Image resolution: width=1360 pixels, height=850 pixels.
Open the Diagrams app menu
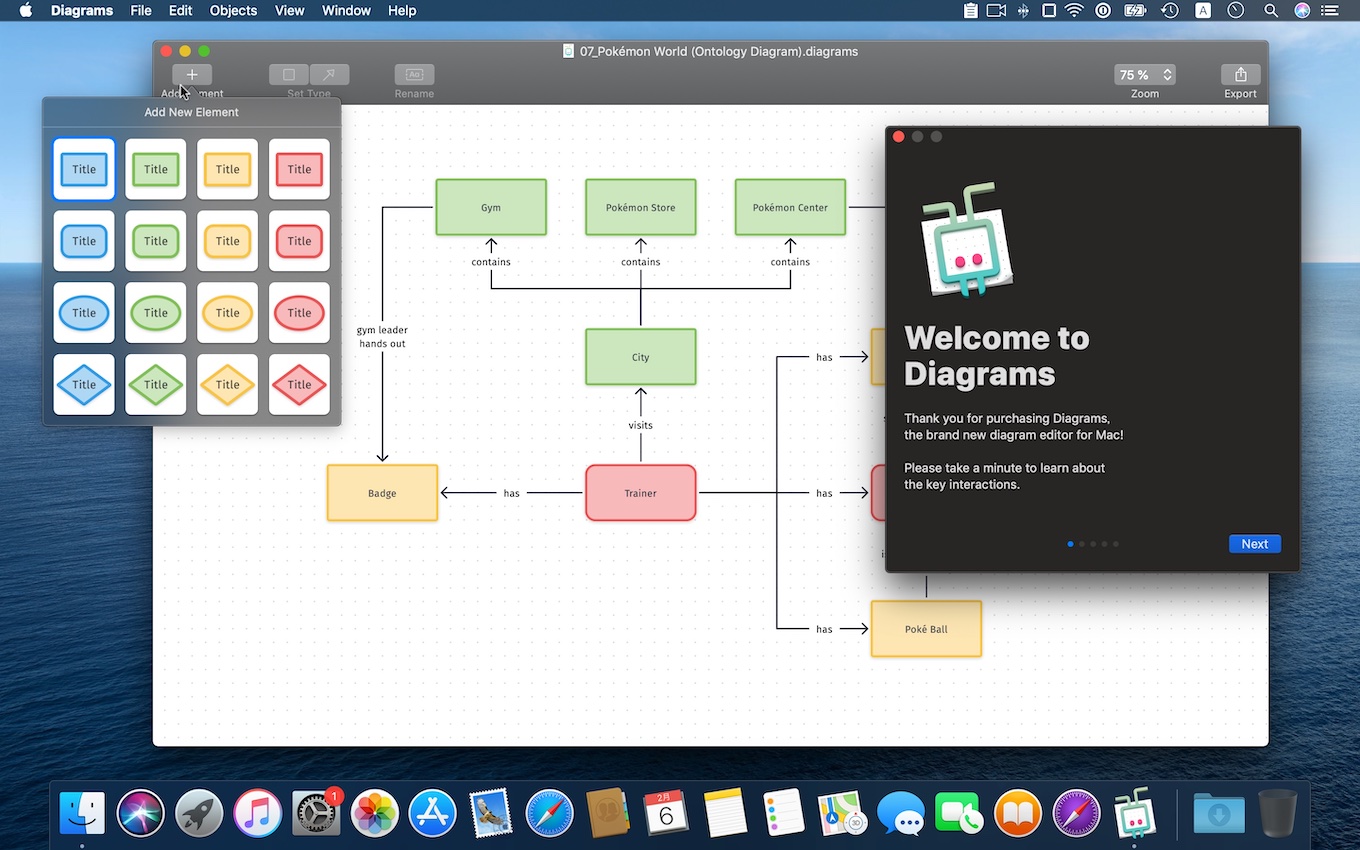pos(82,10)
